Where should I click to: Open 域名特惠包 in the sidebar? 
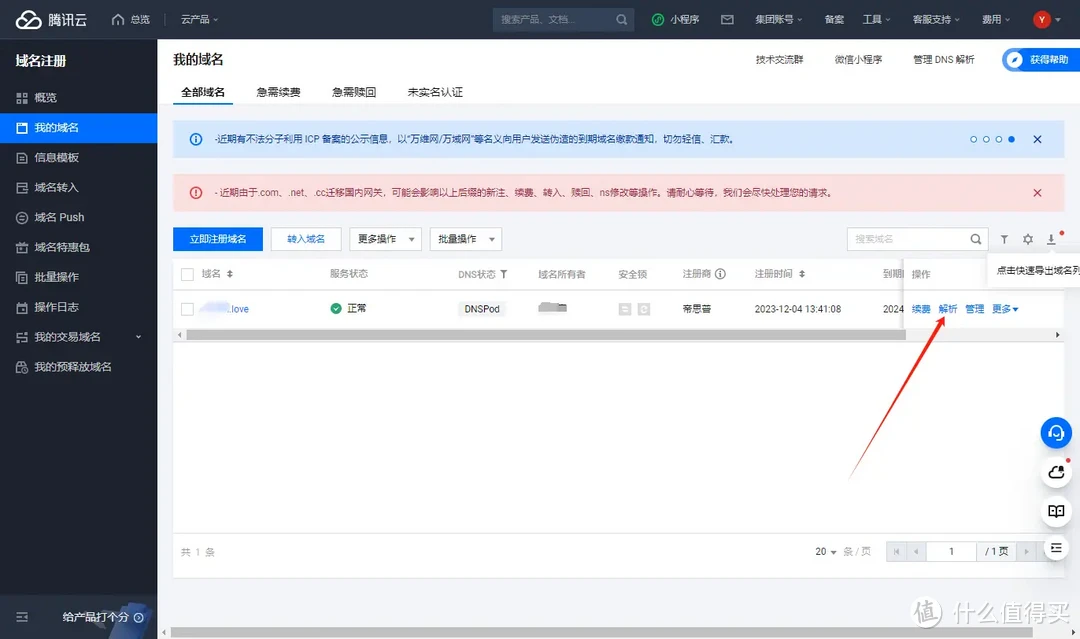[79, 247]
